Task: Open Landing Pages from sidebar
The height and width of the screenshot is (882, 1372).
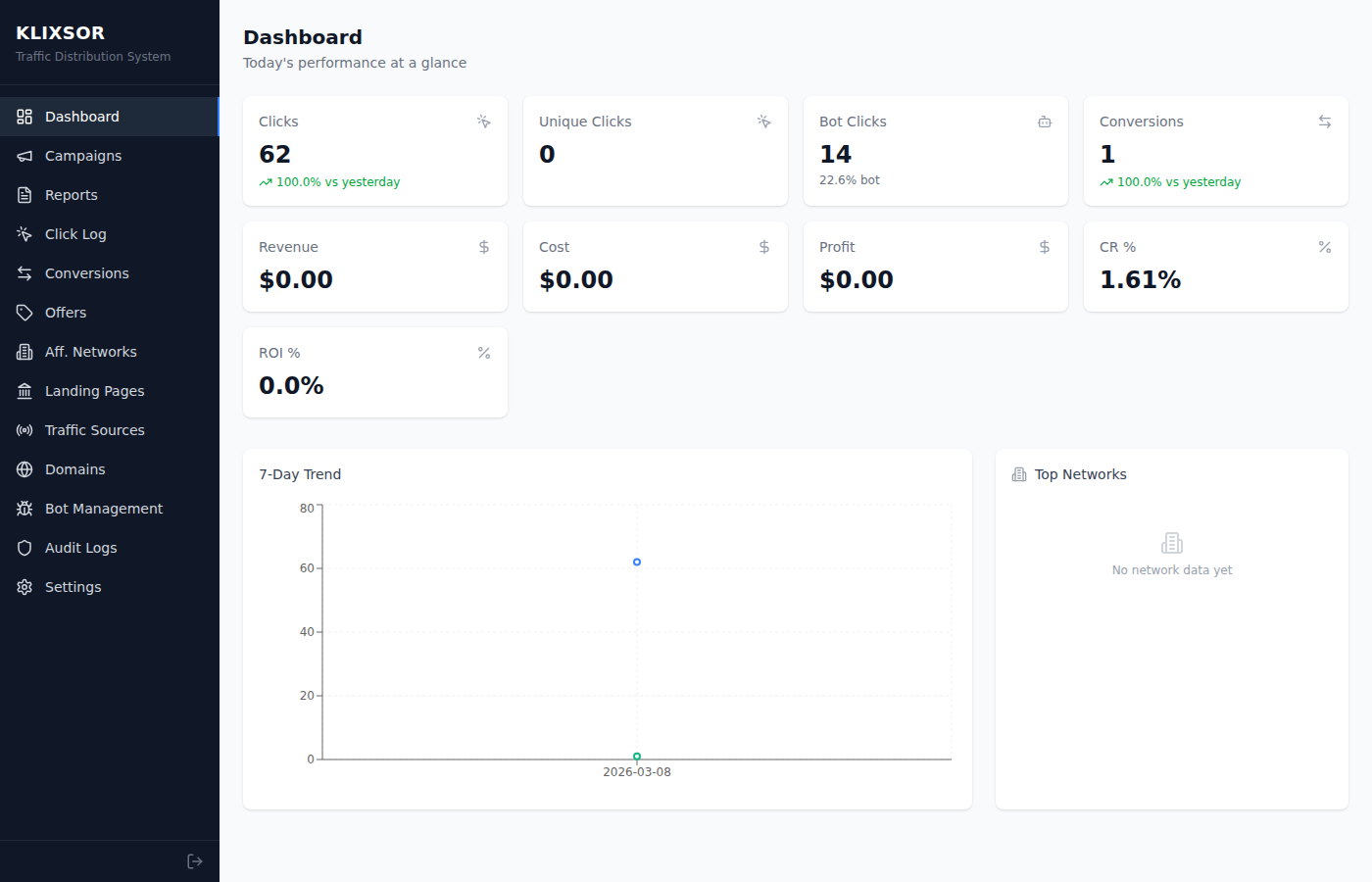Action: coord(94,390)
